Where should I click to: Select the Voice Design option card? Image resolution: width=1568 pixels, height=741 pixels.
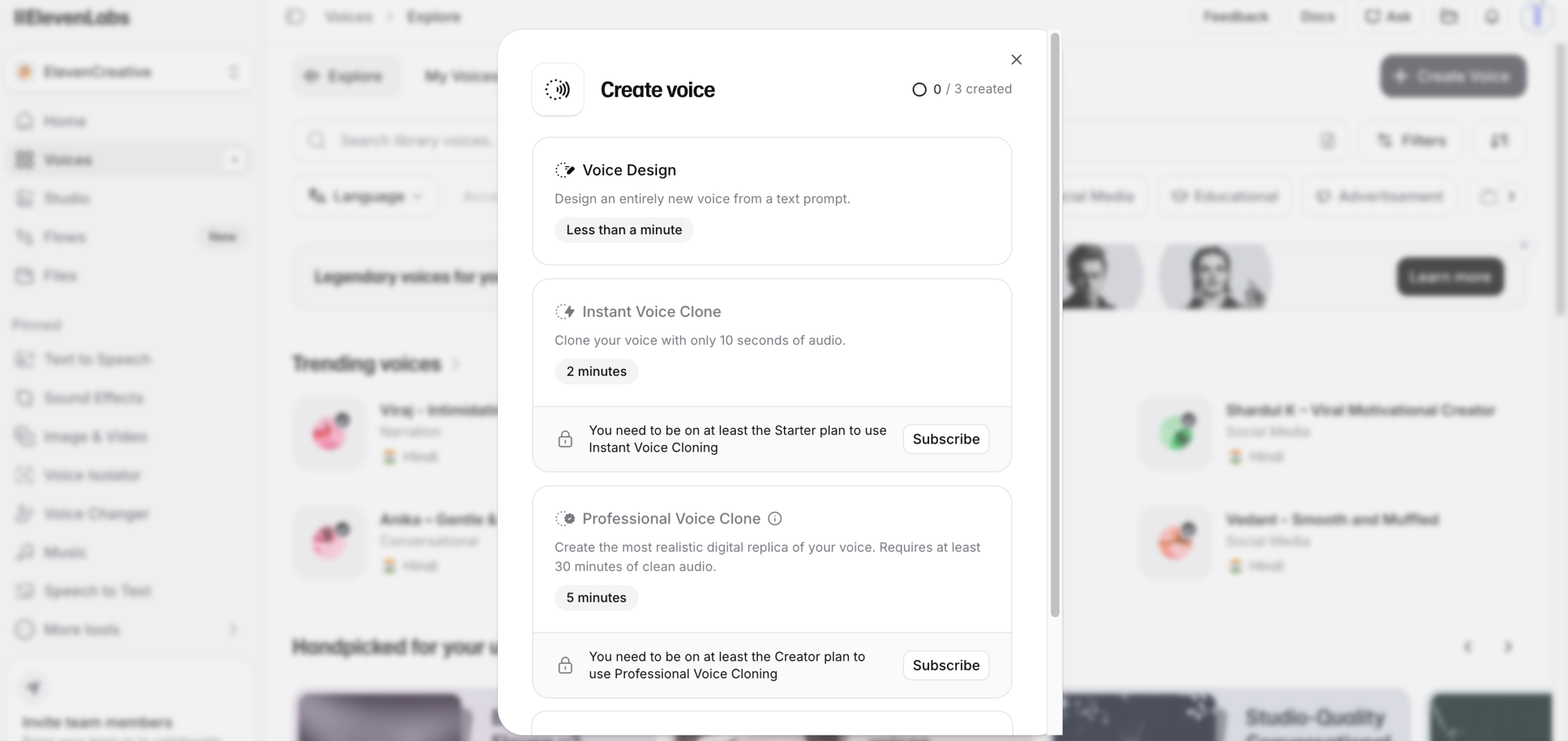tap(771, 201)
